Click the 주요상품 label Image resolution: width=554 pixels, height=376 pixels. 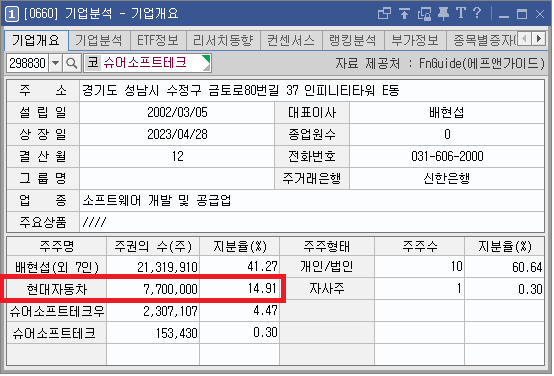(x=43, y=223)
